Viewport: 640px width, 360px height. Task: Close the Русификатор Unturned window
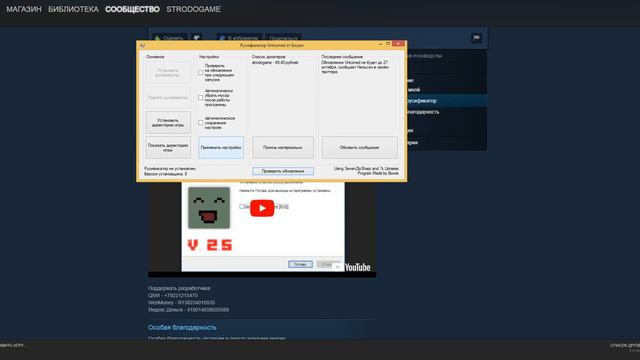click(x=398, y=44)
